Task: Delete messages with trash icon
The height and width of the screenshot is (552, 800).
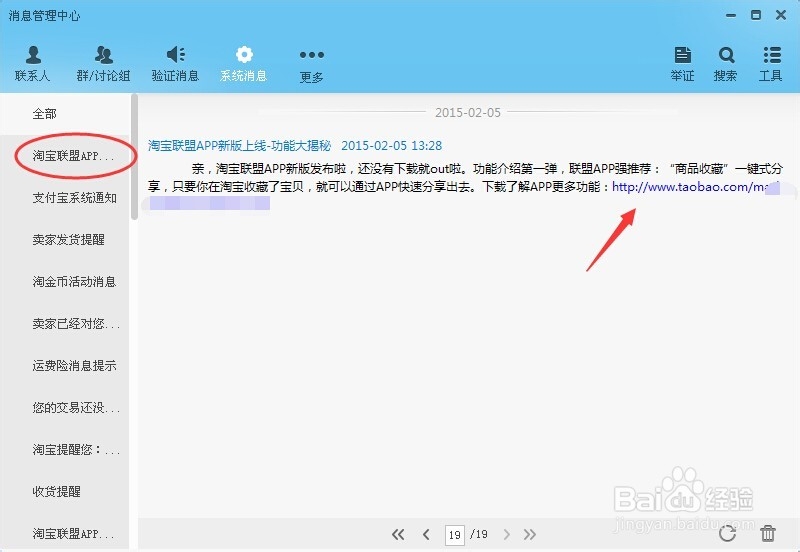Action: pos(768,534)
